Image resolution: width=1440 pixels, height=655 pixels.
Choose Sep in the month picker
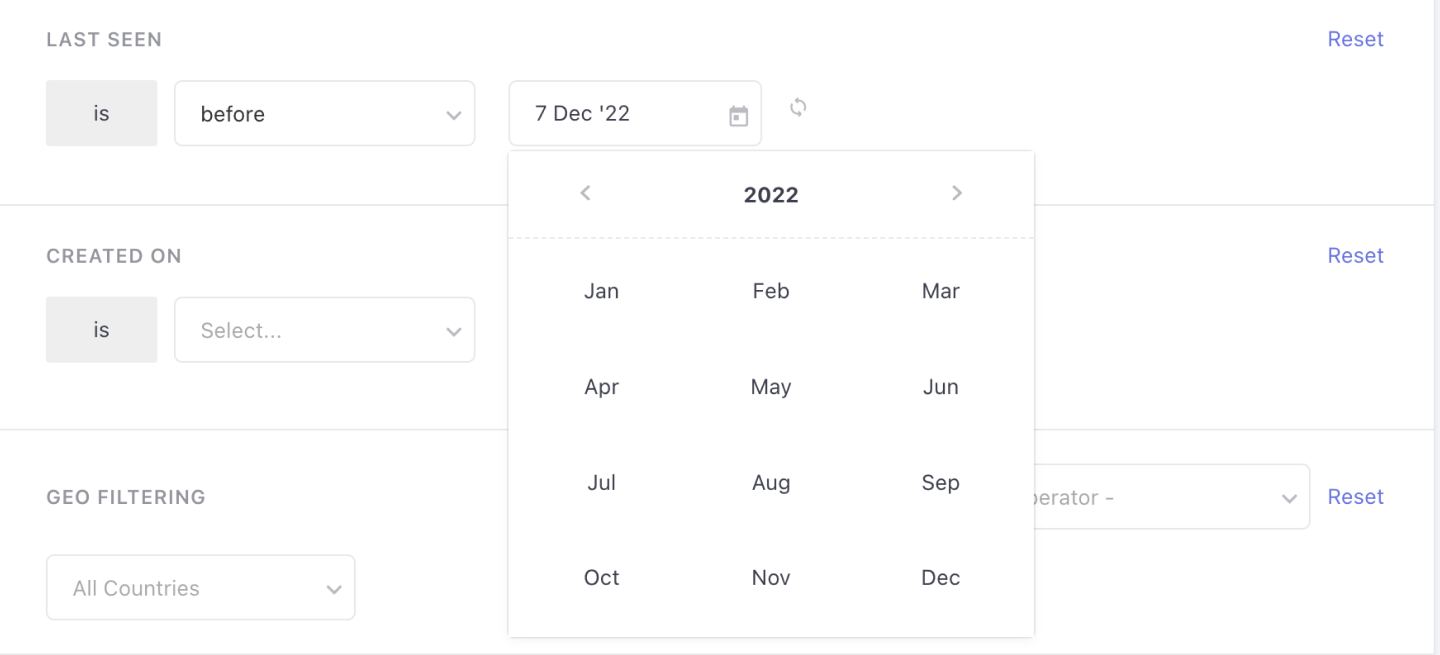(940, 482)
